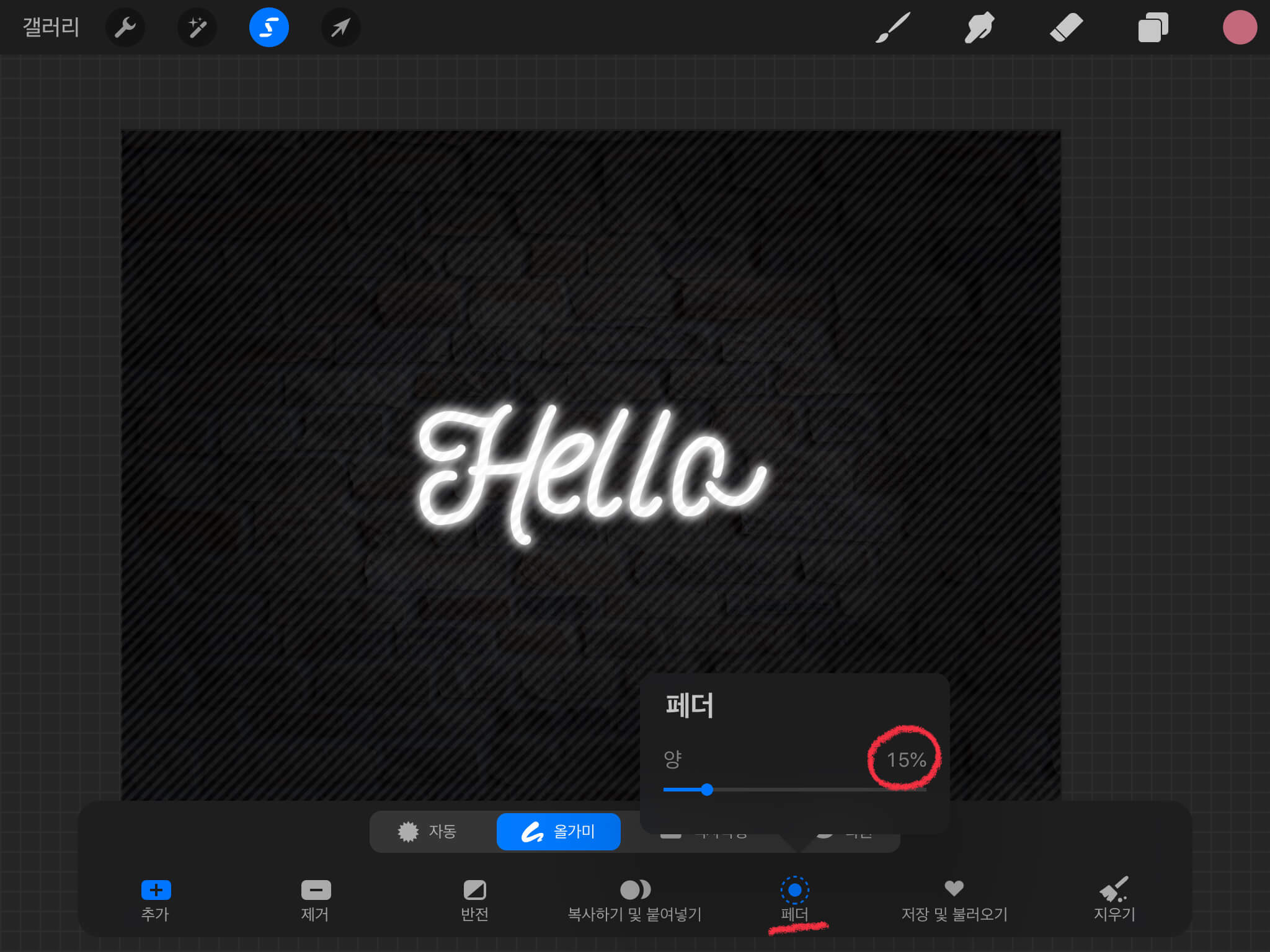1270x952 pixels.
Task: Click the feather amount slider handle
Action: [x=707, y=790]
